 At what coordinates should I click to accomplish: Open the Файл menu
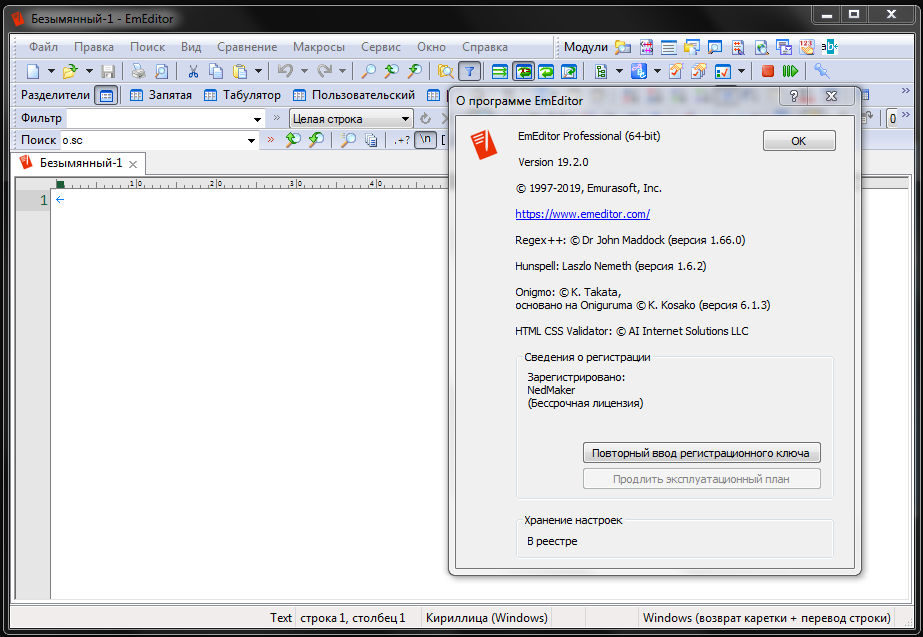(44, 47)
